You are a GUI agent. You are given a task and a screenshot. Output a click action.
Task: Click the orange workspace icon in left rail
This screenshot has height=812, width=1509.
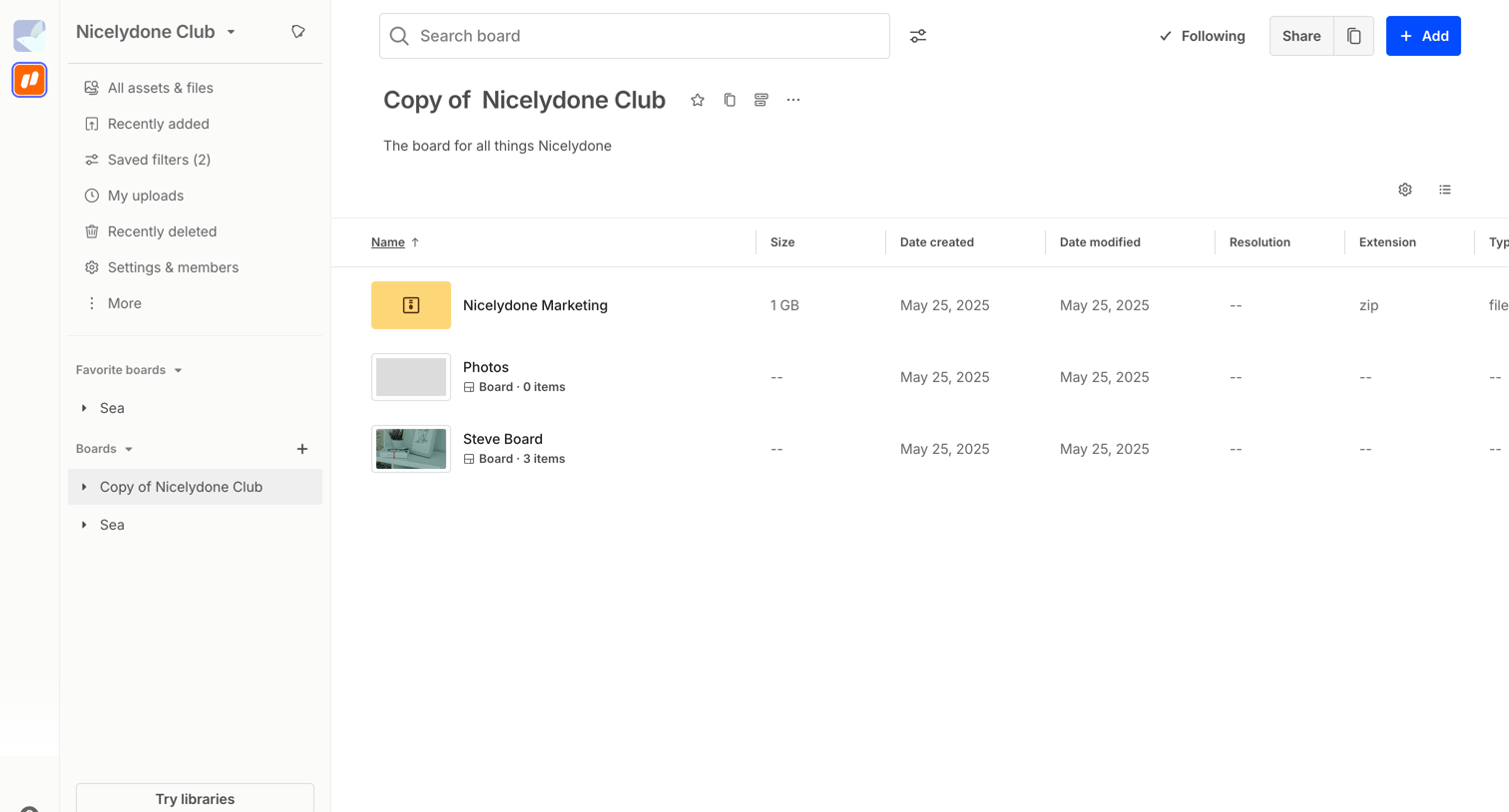point(30,80)
